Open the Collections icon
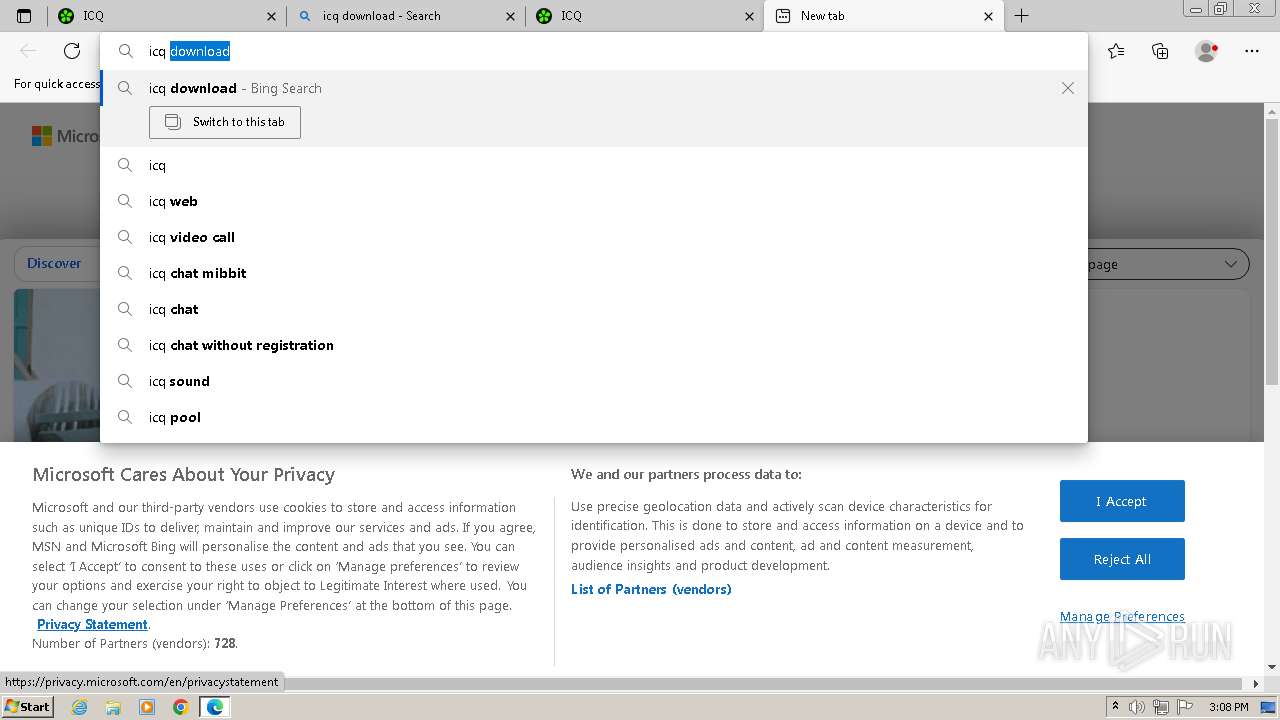Image resolution: width=1280 pixels, height=720 pixels. (1160, 51)
